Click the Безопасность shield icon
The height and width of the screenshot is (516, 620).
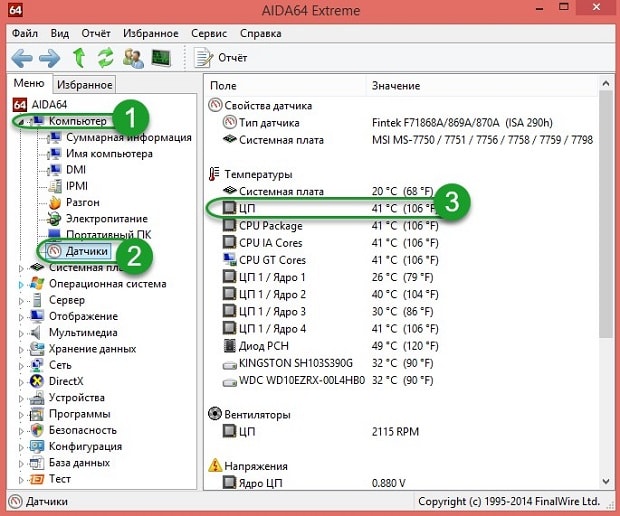point(37,430)
